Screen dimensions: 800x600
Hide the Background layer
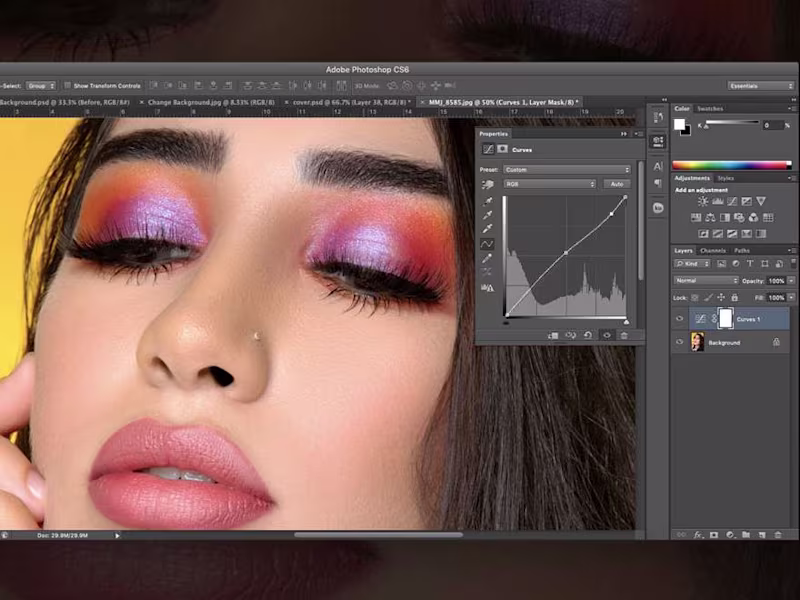click(679, 342)
